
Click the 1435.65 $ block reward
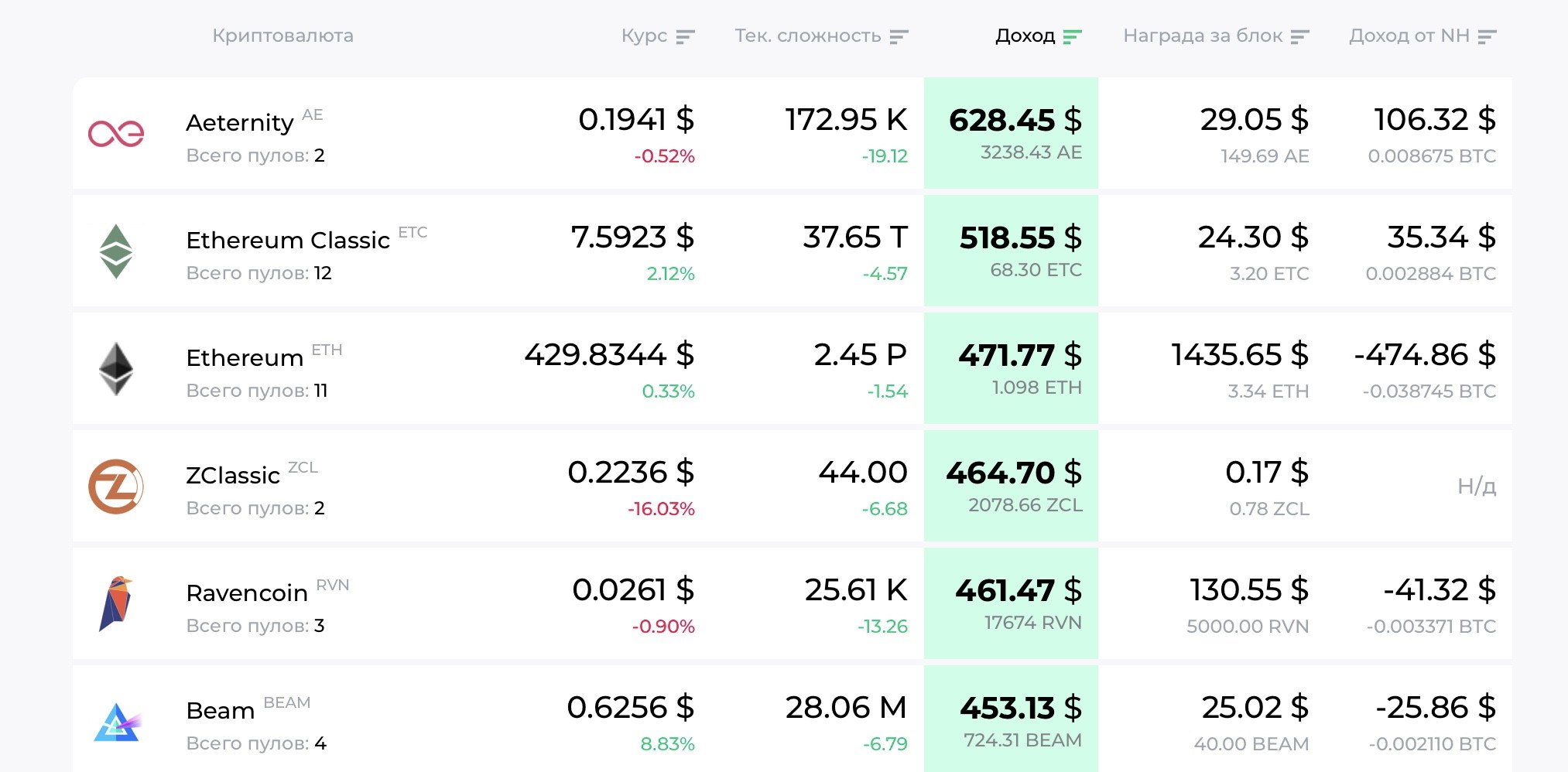1240,355
